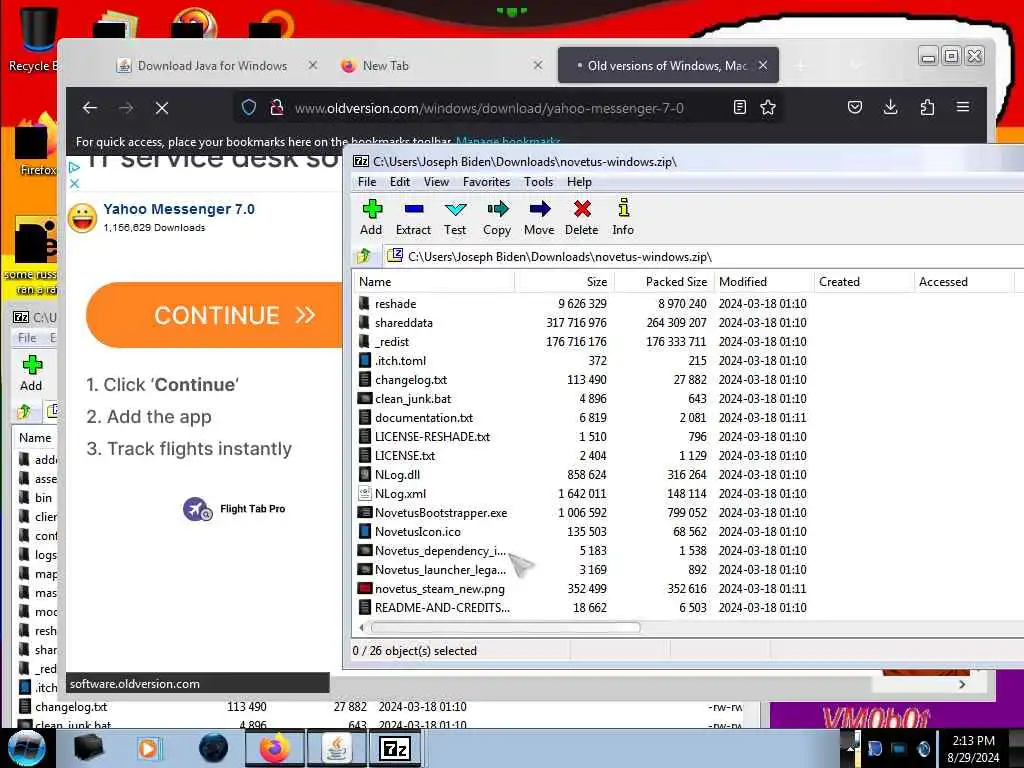Viewport: 1024px width, 768px height.
Task: Open the Favorites menu in 7-Zip
Action: click(487, 182)
